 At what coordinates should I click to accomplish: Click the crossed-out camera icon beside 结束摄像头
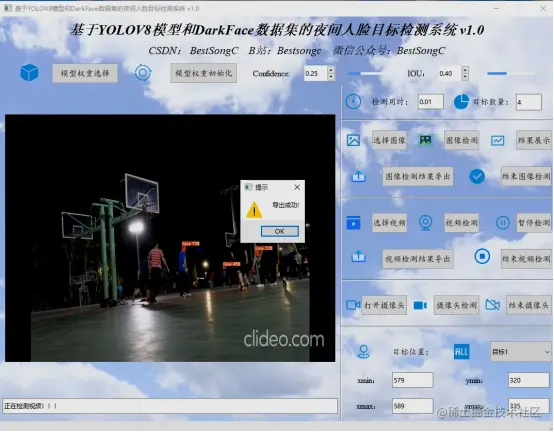493,304
